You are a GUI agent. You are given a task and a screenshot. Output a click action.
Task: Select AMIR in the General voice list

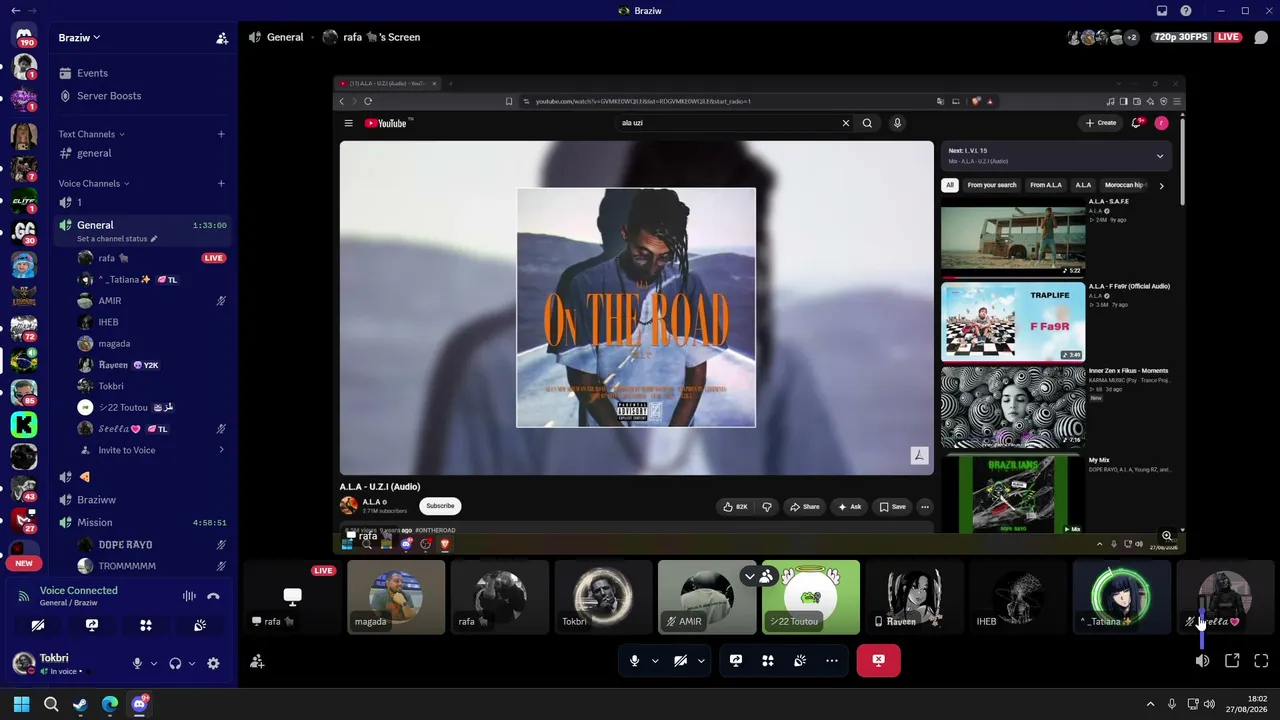[152, 301]
